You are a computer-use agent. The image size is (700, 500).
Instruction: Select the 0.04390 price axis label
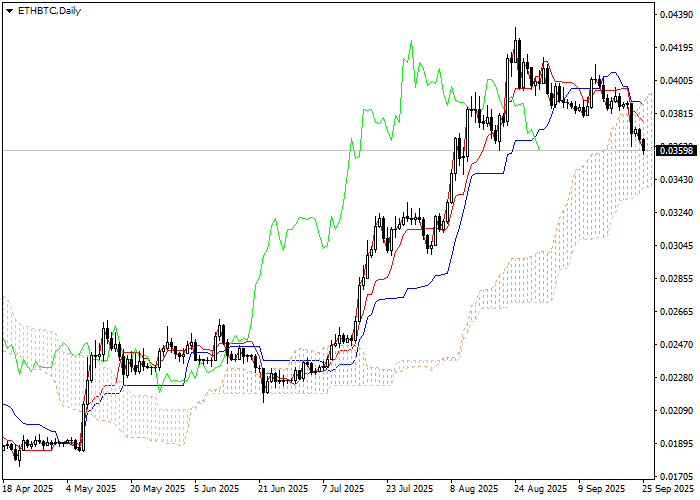675,15
